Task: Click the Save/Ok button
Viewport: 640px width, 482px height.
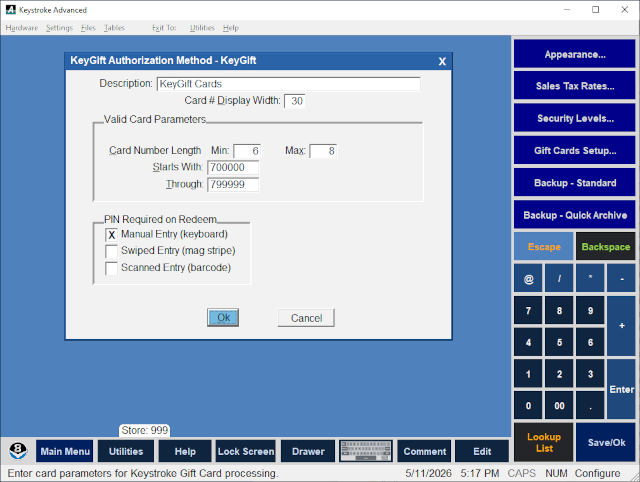Action: tap(605, 442)
